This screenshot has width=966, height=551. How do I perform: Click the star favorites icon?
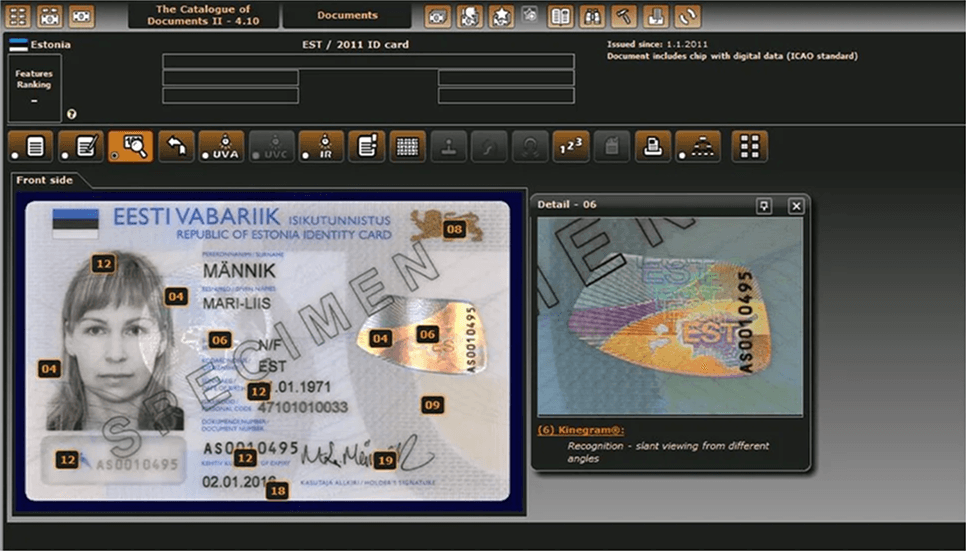501,17
